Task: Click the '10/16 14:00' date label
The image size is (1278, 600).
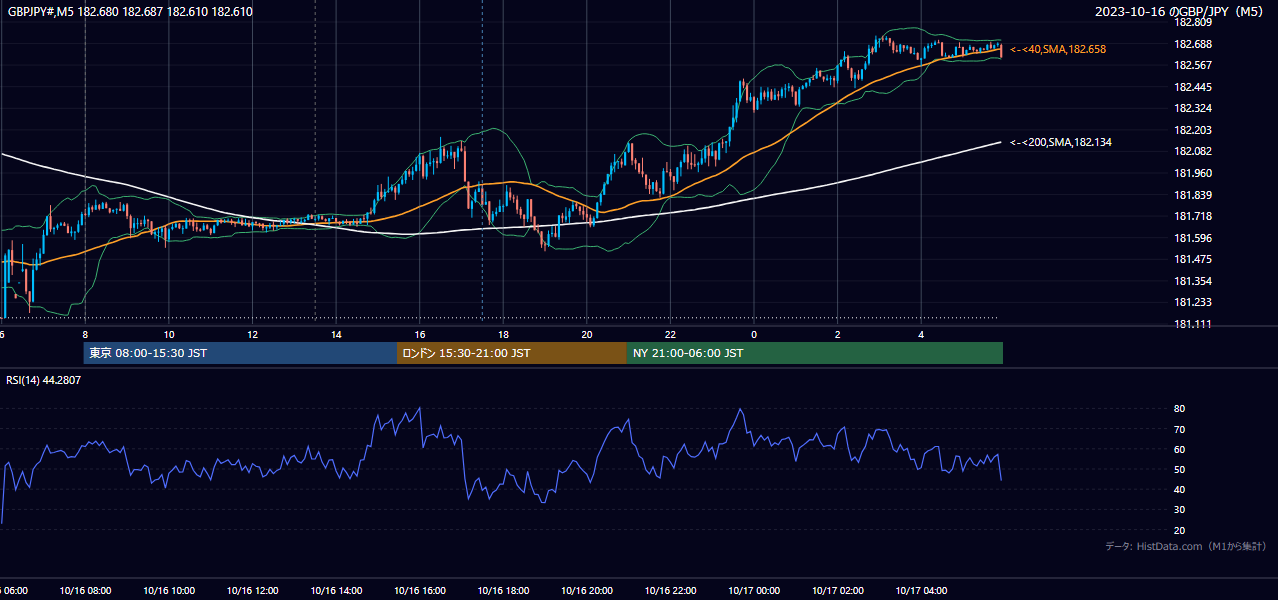Action: point(336,591)
